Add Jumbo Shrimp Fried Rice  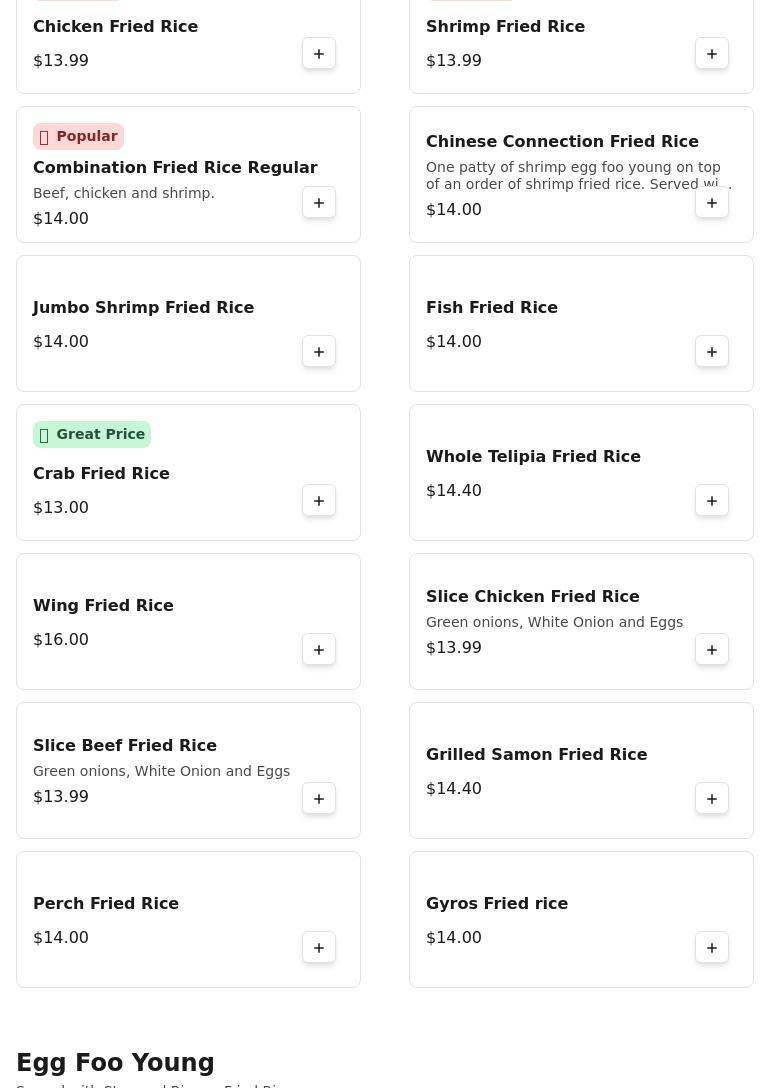coord(319,352)
